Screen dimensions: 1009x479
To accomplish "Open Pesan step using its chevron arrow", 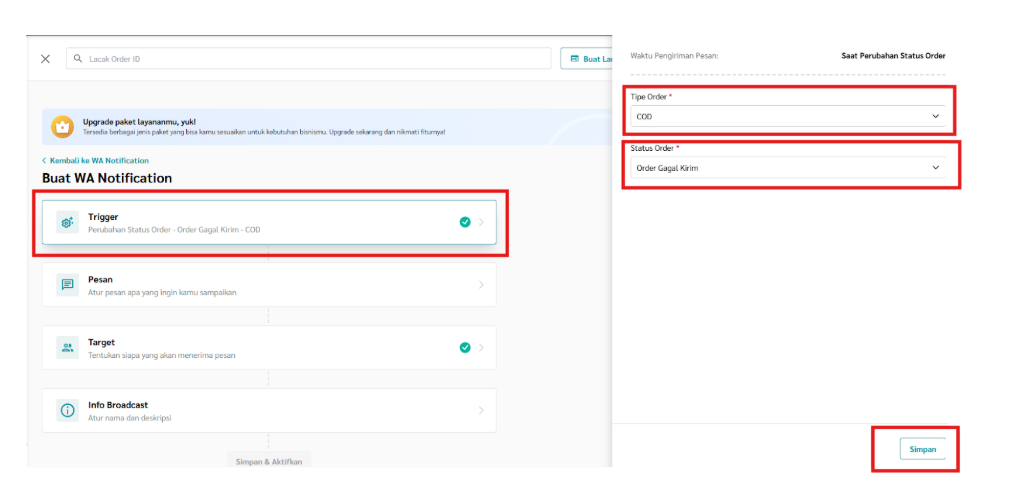I will coord(481,285).
